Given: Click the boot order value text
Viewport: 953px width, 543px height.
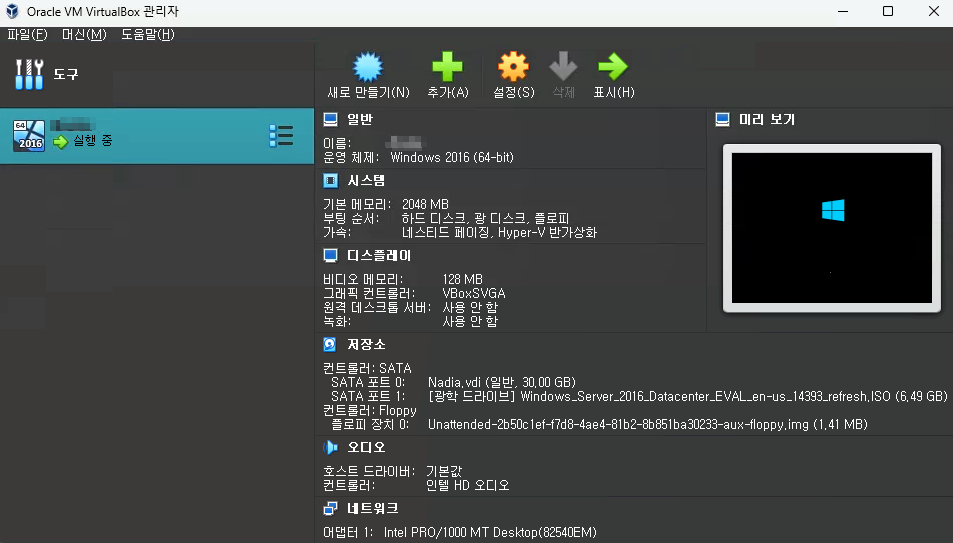Looking at the screenshot, I should click(x=485, y=218).
